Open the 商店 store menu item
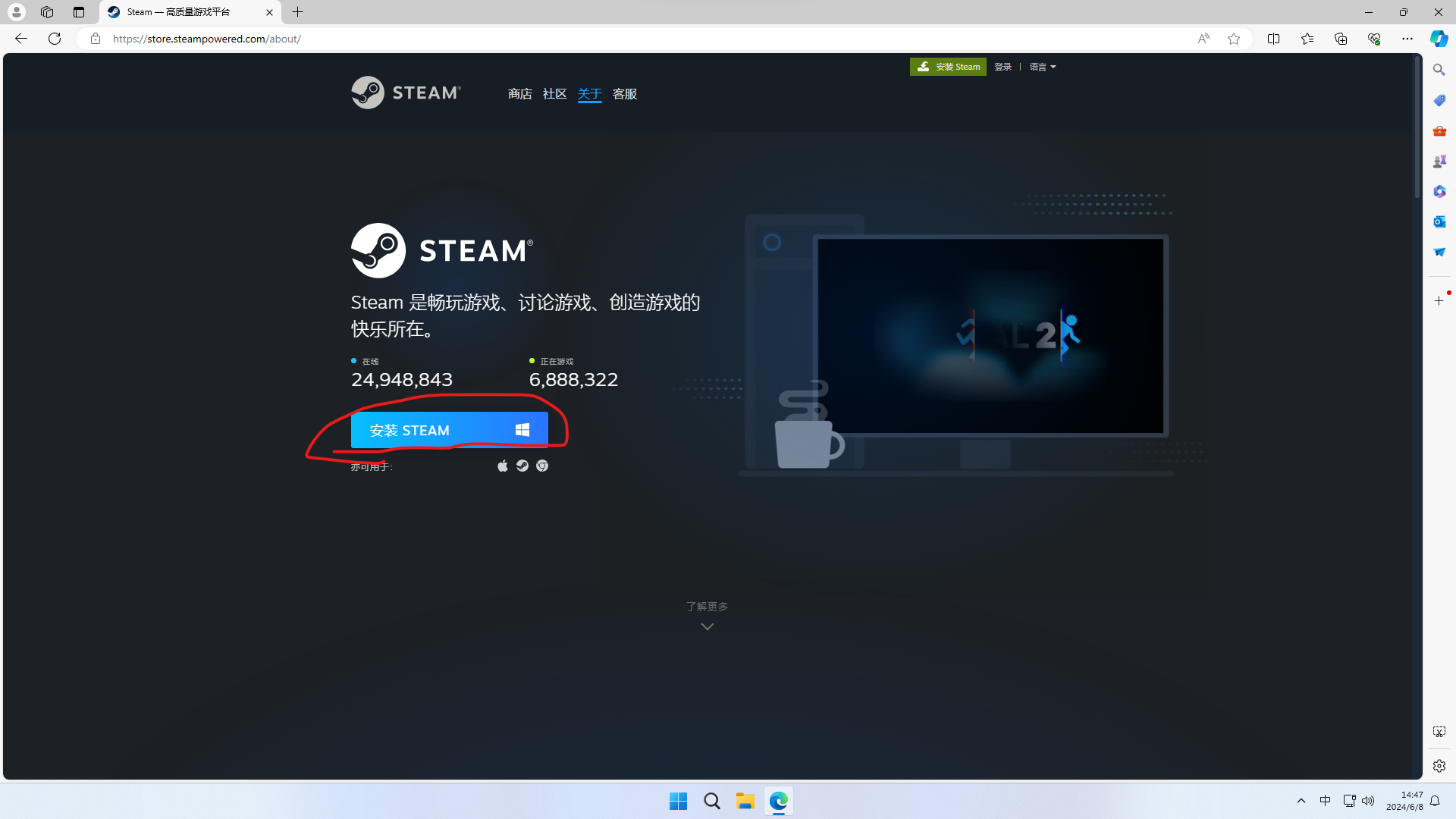 click(x=519, y=94)
